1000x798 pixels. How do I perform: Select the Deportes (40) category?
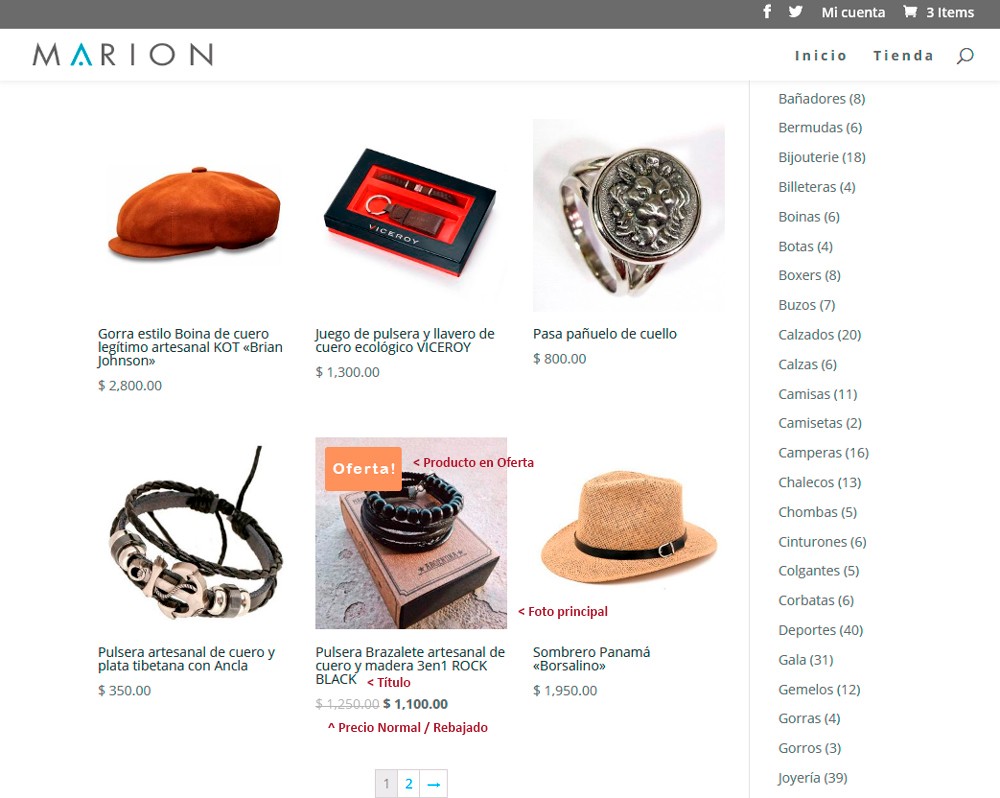pyautogui.click(x=820, y=630)
